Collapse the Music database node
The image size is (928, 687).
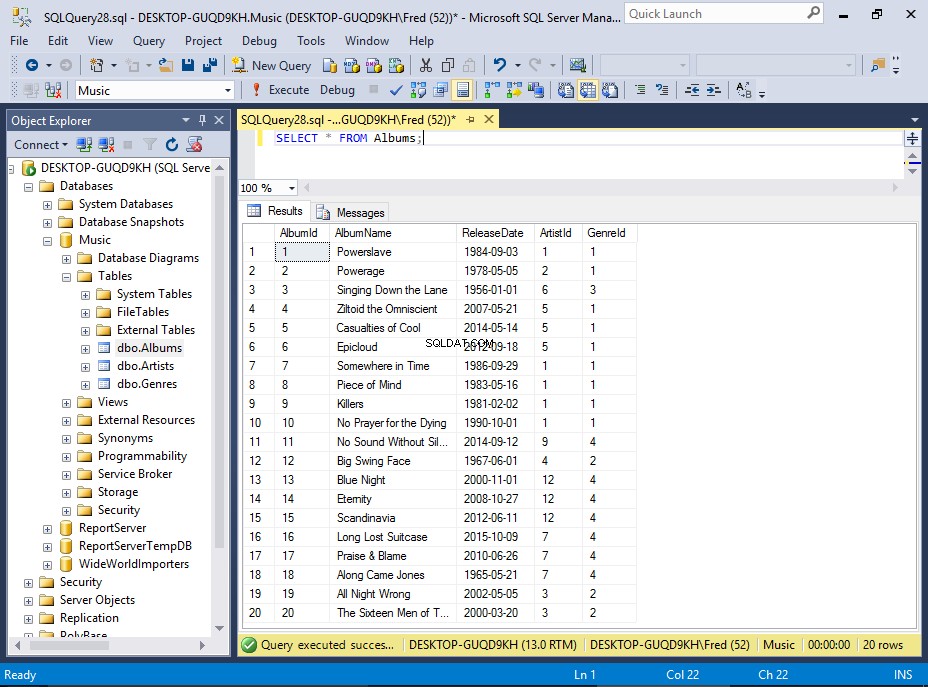47,241
